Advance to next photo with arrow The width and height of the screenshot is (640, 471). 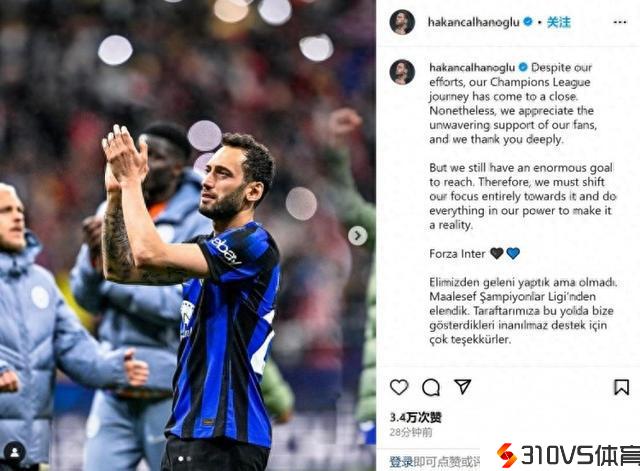pyautogui.click(x=358, y=236)
